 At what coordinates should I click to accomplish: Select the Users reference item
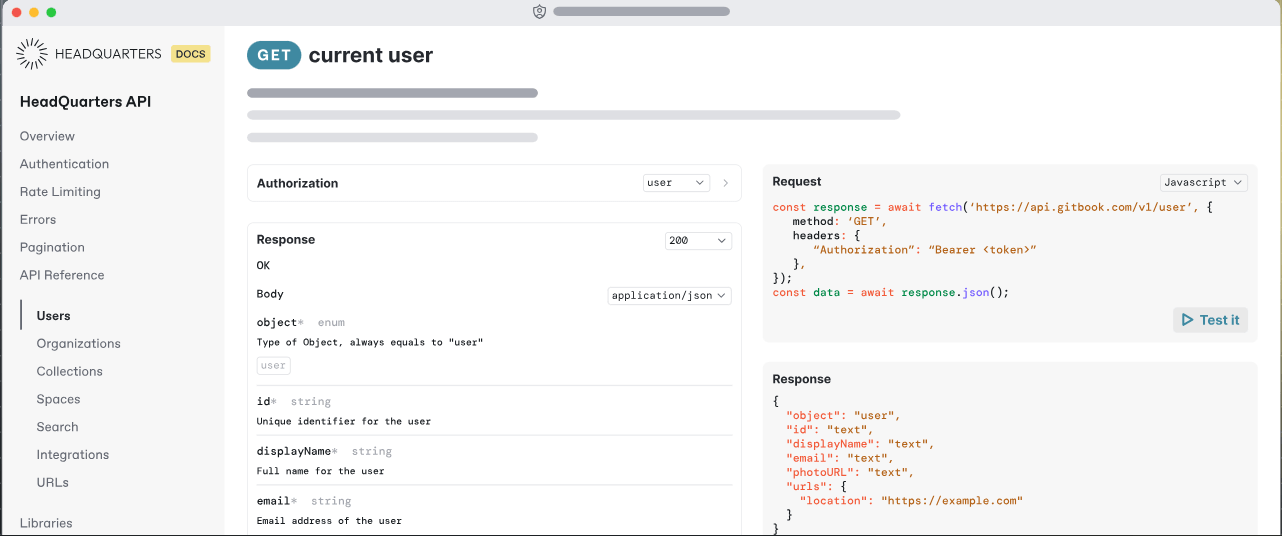pos(54,316)
